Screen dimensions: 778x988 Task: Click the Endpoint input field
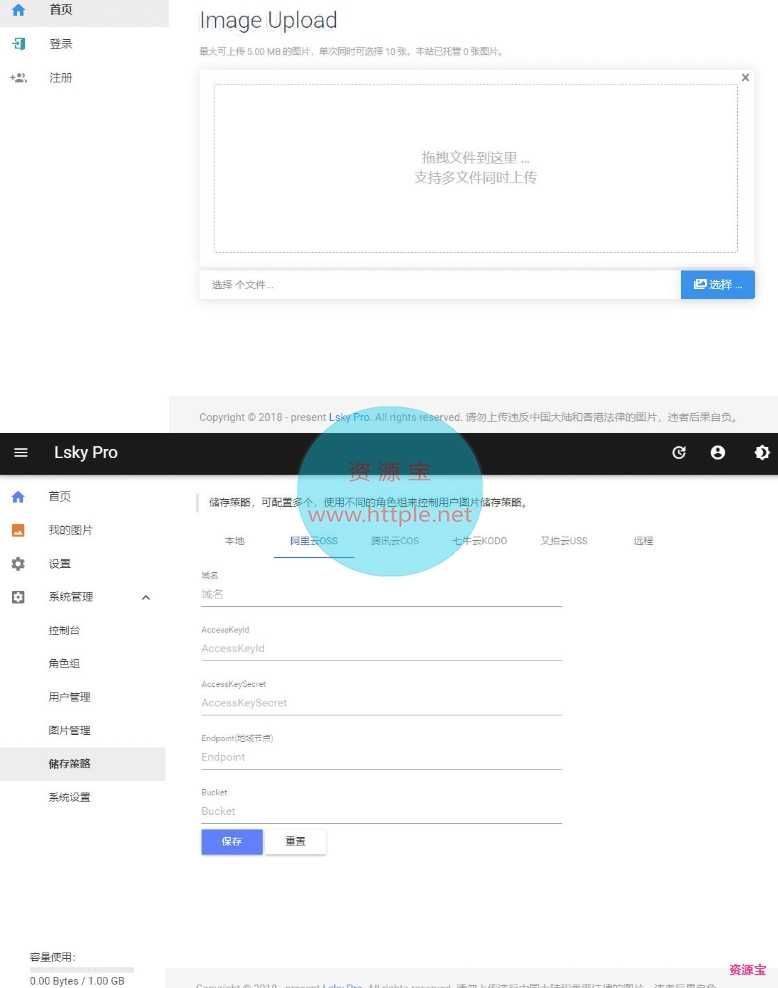(x=381, y=757)
